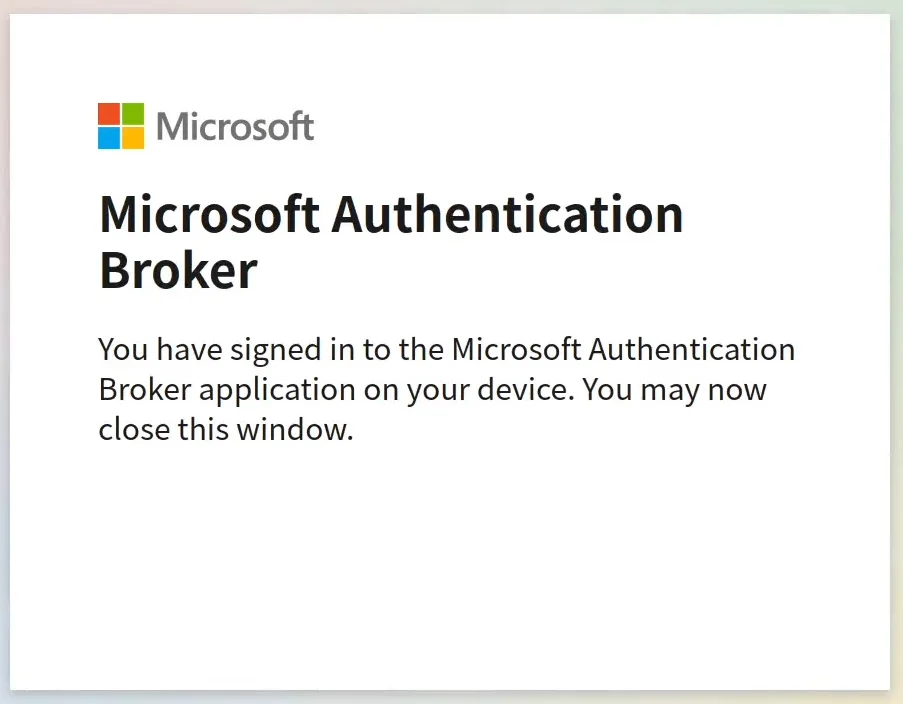Viewport: 903px width, 704px height.
Task: Click "Broker" in the body paragraph
Action: [144, 390]
